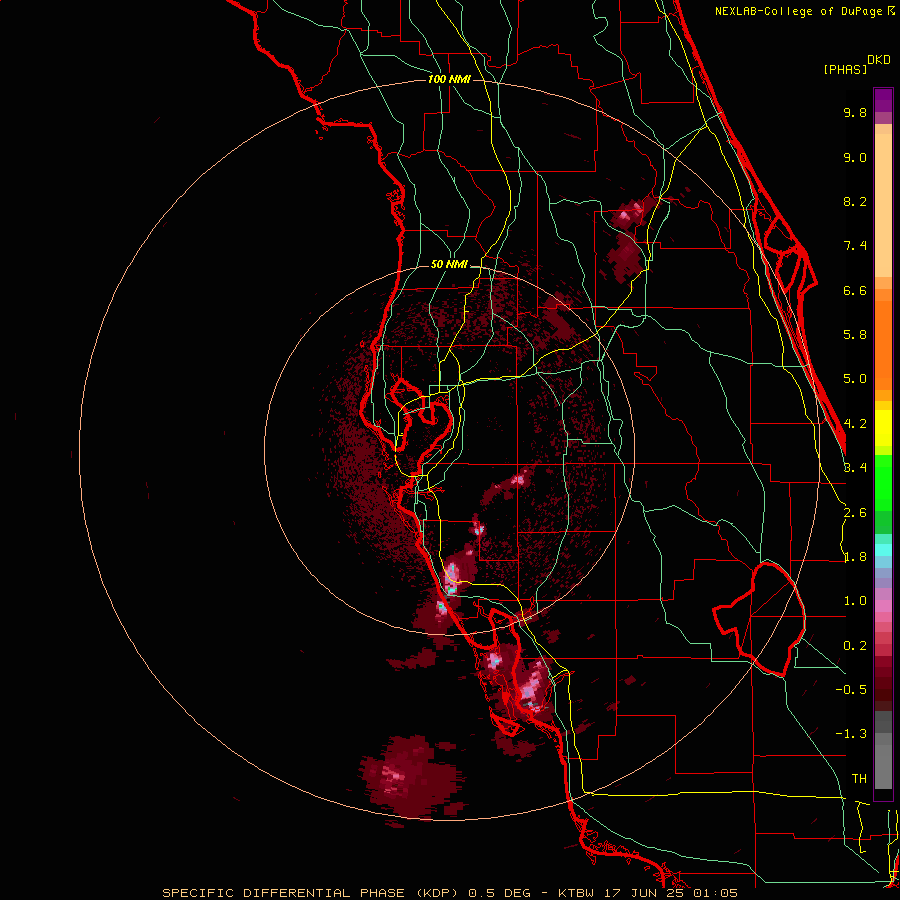Screen dimensions: 900x900
Task: Select the -1.3 scale label
Action: 851,734
